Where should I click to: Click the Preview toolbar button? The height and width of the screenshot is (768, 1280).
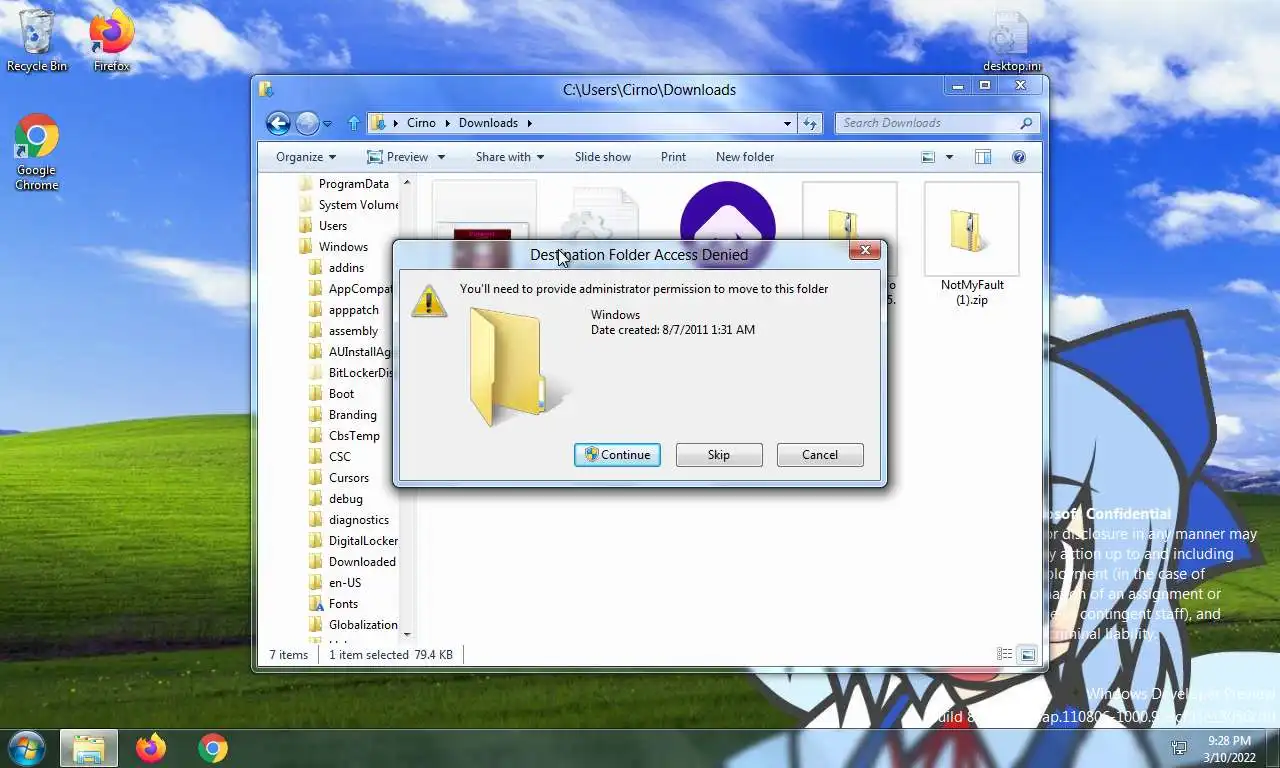click(x=397, y=157)
